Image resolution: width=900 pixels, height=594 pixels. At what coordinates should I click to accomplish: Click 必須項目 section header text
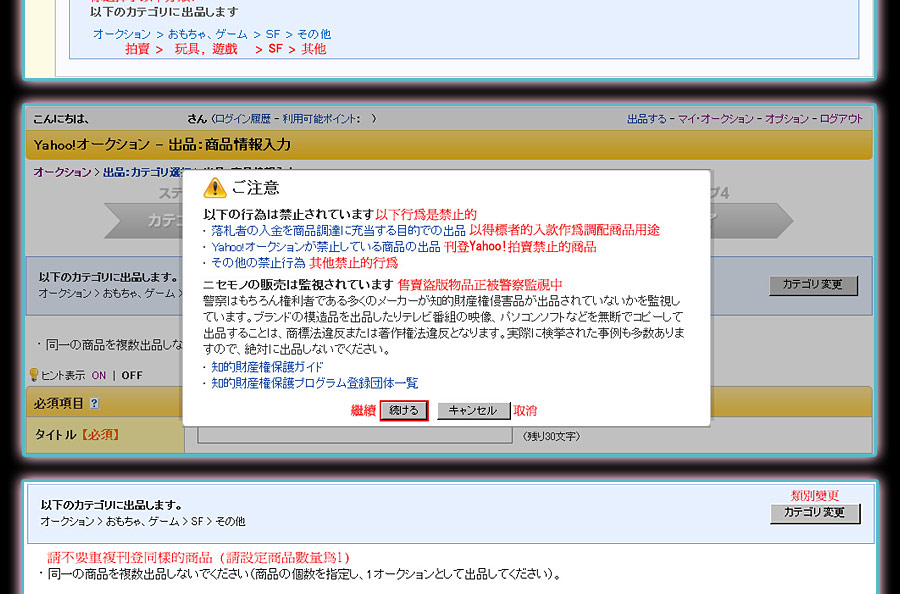coord(59,403)
